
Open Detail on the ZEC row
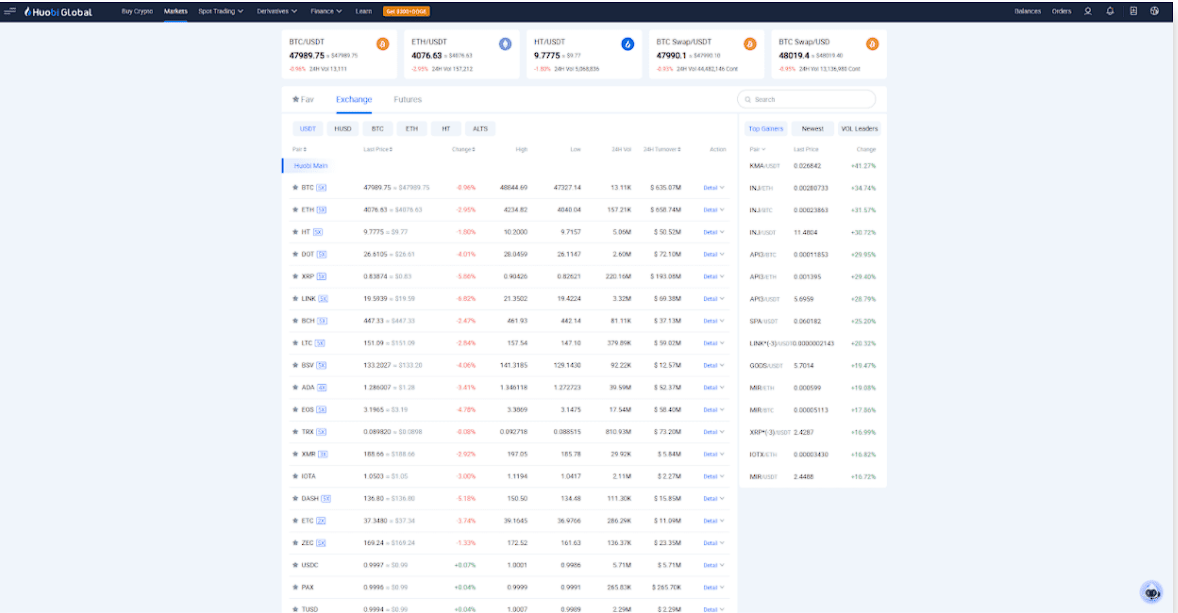pyautogui.click(x=714, y=542)
